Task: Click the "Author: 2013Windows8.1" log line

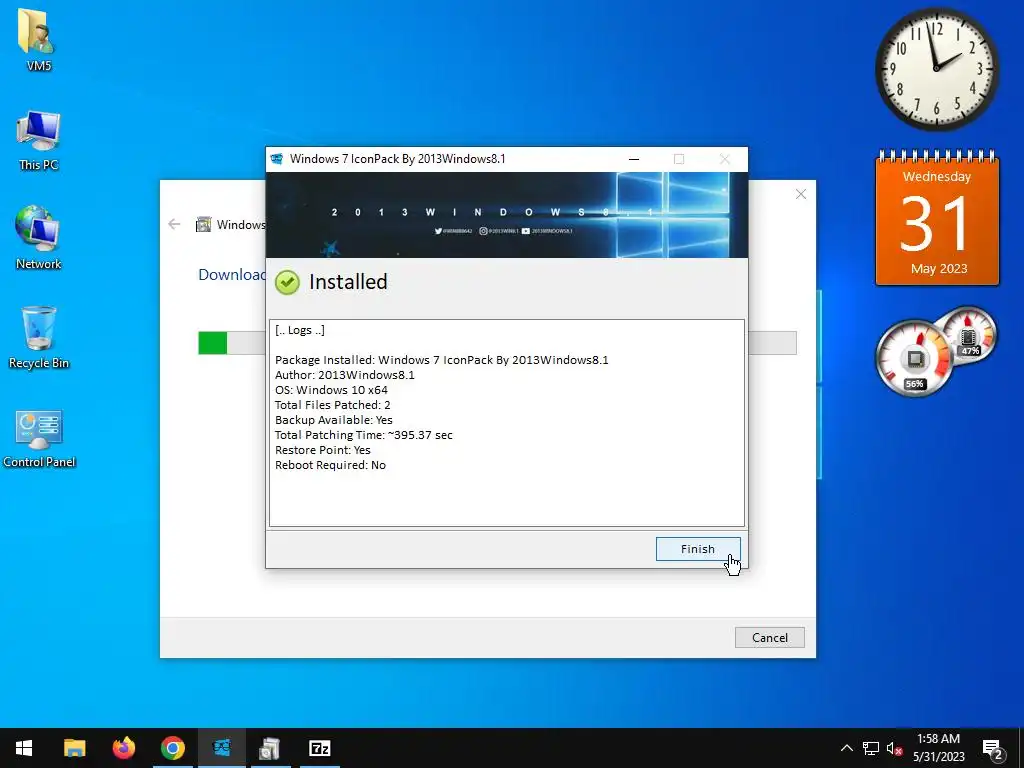Action: click(x=345, y=375)
